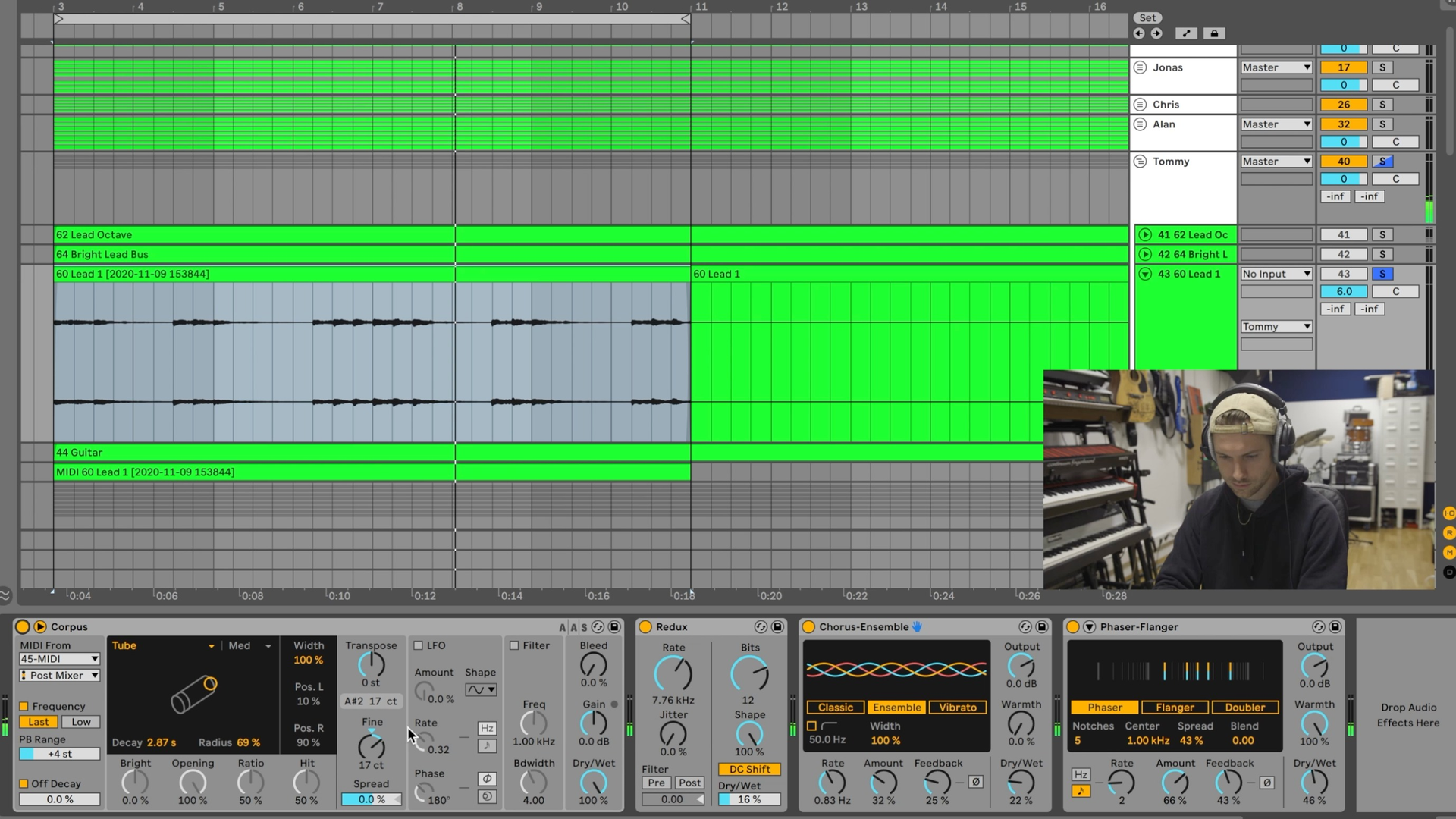Click the Corpus hot-swap preset icon
The height and width of the screenshot is (819, 1456).
(598, 627)
